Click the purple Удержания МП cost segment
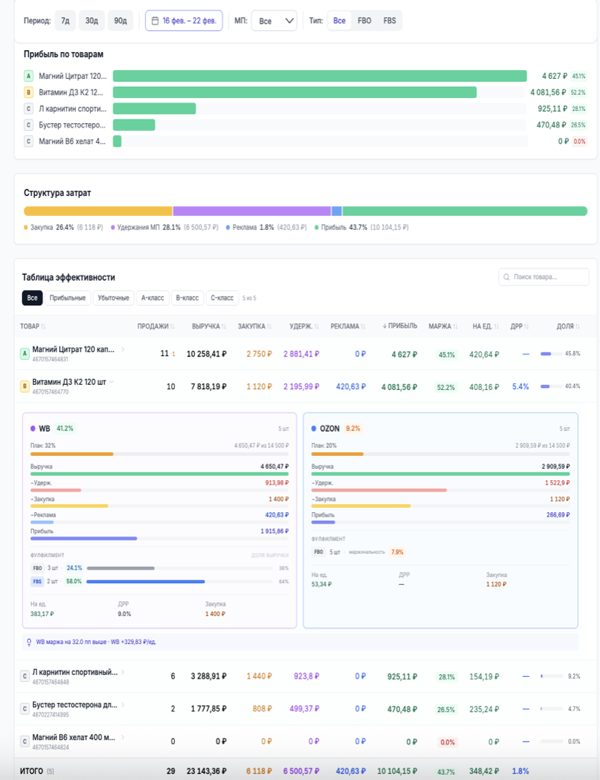The image size is (600, 780). coord(251,211)
